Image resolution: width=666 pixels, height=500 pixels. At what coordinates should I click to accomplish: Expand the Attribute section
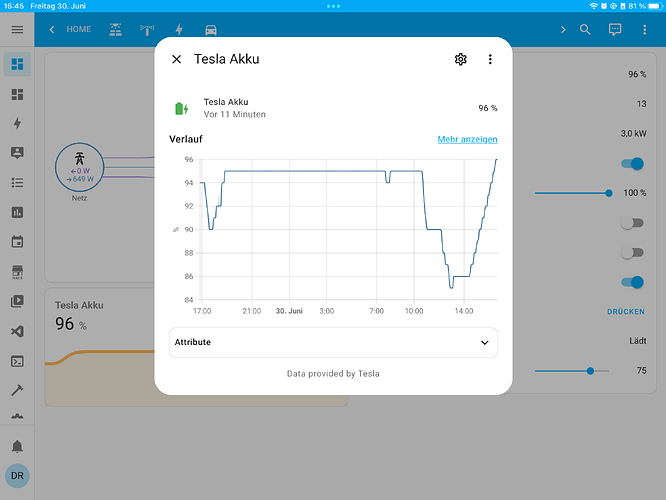[x=333, y=342]
